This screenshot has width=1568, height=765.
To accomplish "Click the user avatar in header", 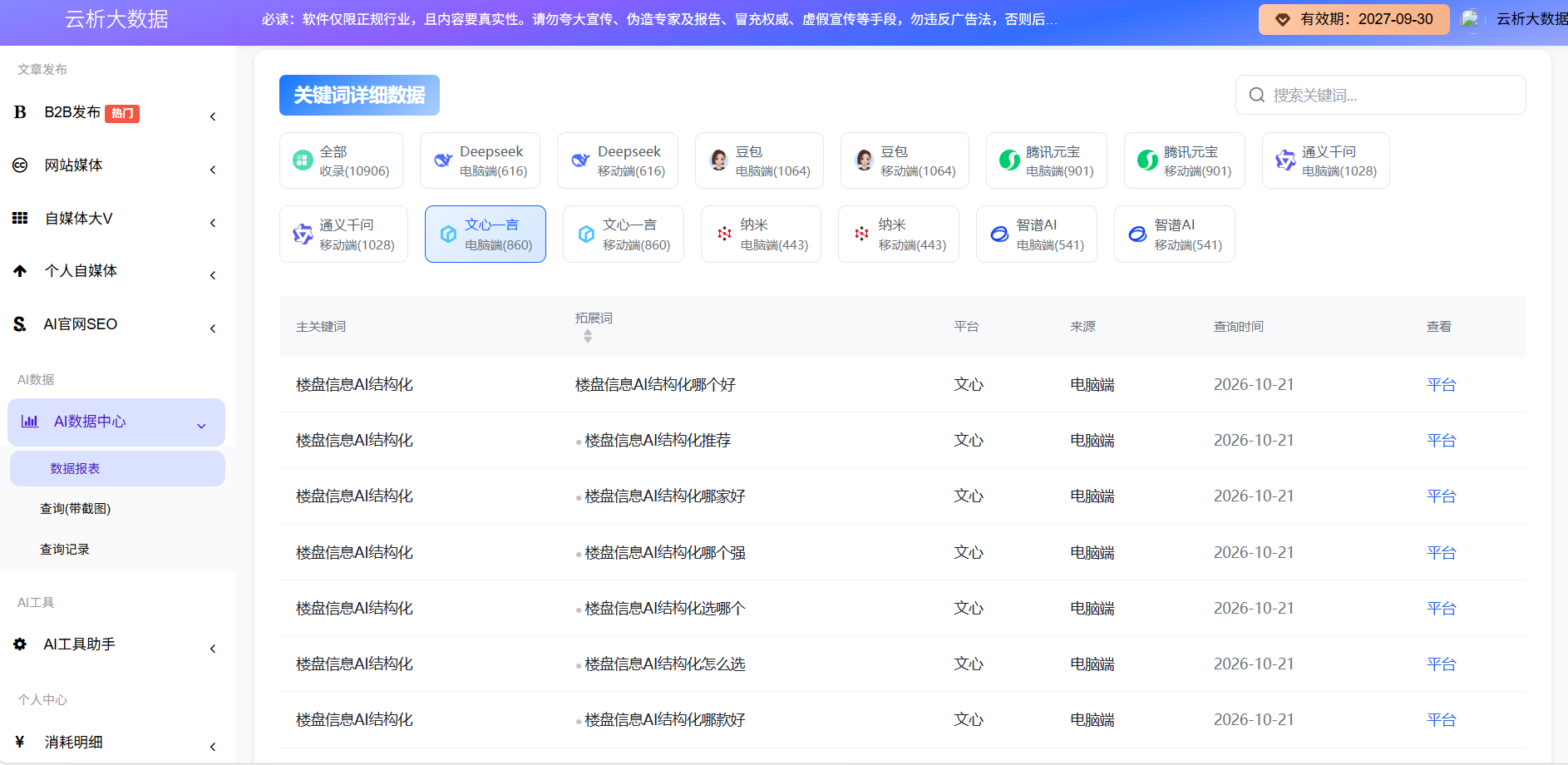I will pos(1470,19).
